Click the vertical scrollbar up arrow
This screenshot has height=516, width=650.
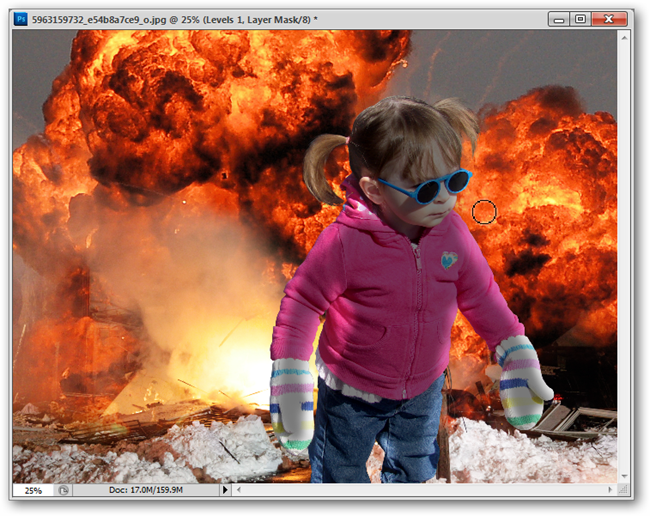[x=624, y=38]
